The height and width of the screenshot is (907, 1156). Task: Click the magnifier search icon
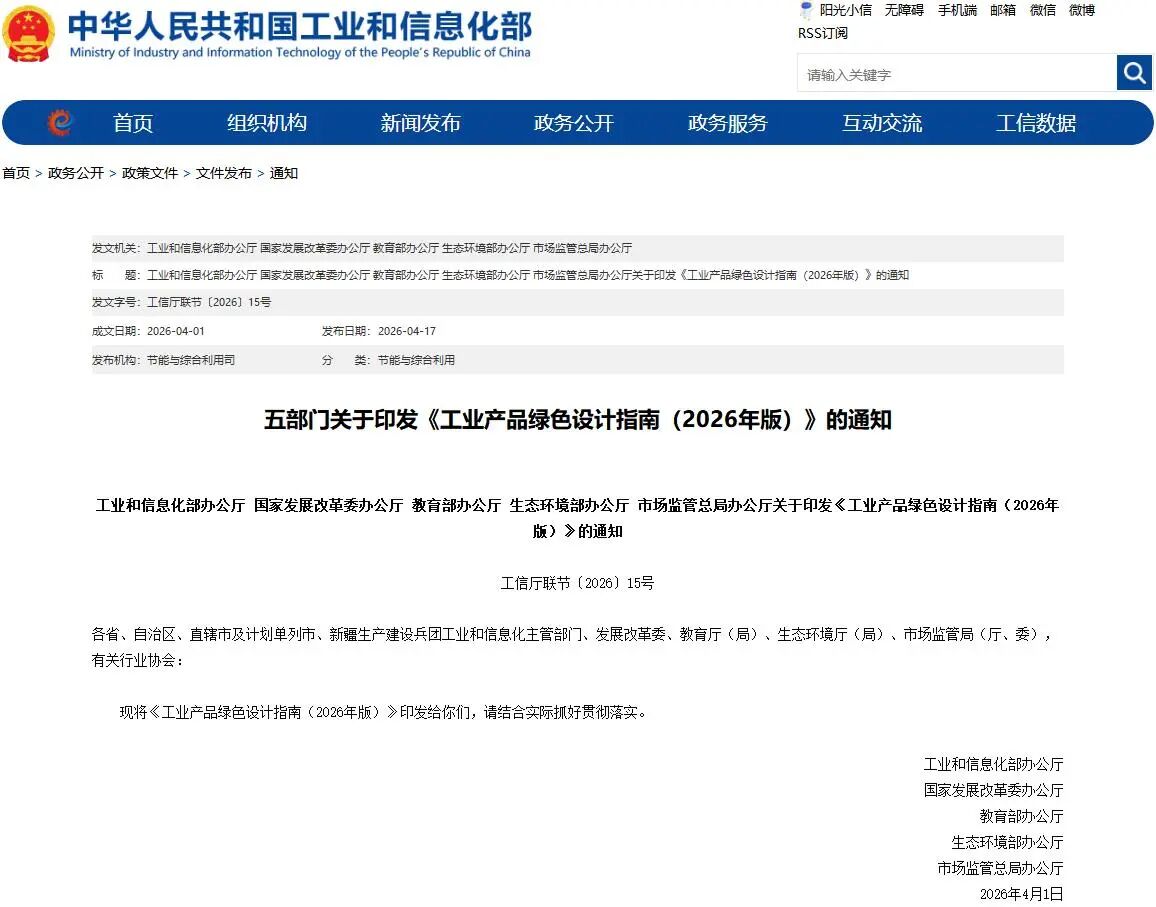click(x=1134, y=73)
